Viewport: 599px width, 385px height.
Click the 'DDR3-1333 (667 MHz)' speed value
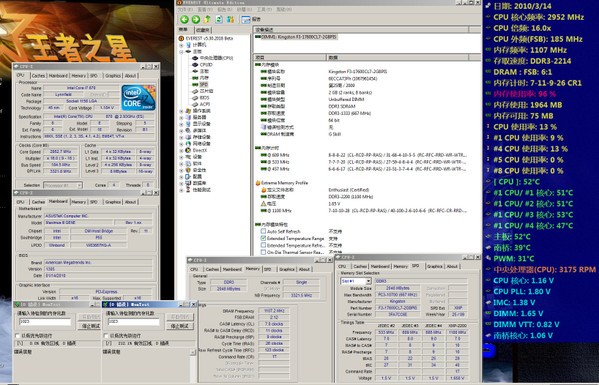click(x=350, y=113)
